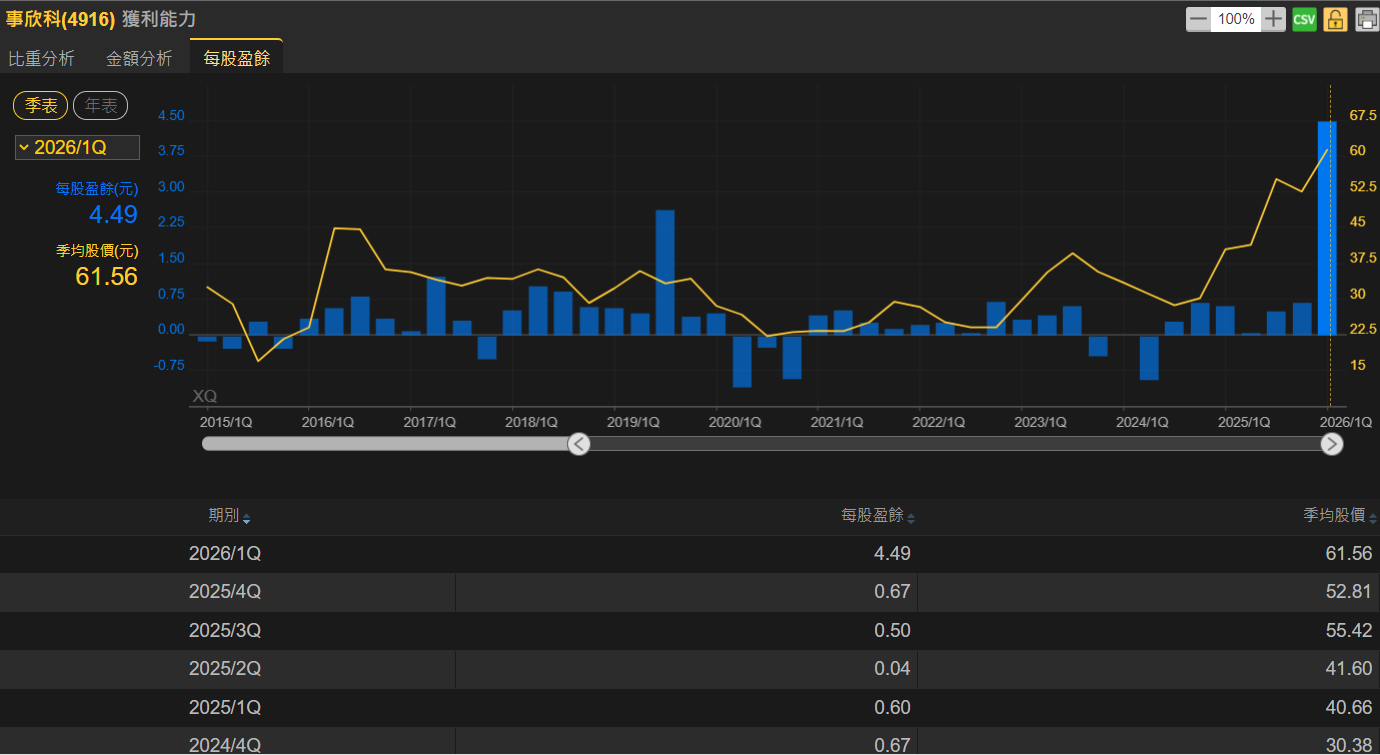Open the 2026/1Q period dropdown
Screen dimensions: 1380x755
77,148
